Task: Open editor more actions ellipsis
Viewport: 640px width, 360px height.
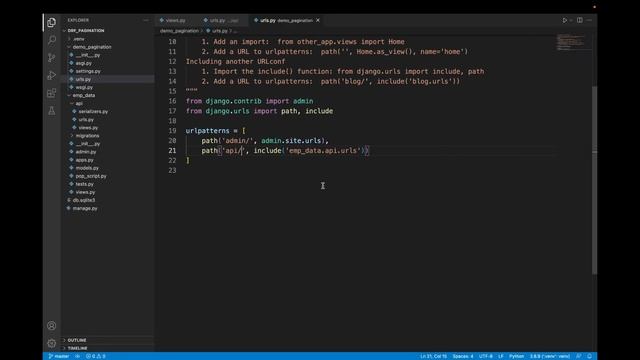Action: click(589, 20)
